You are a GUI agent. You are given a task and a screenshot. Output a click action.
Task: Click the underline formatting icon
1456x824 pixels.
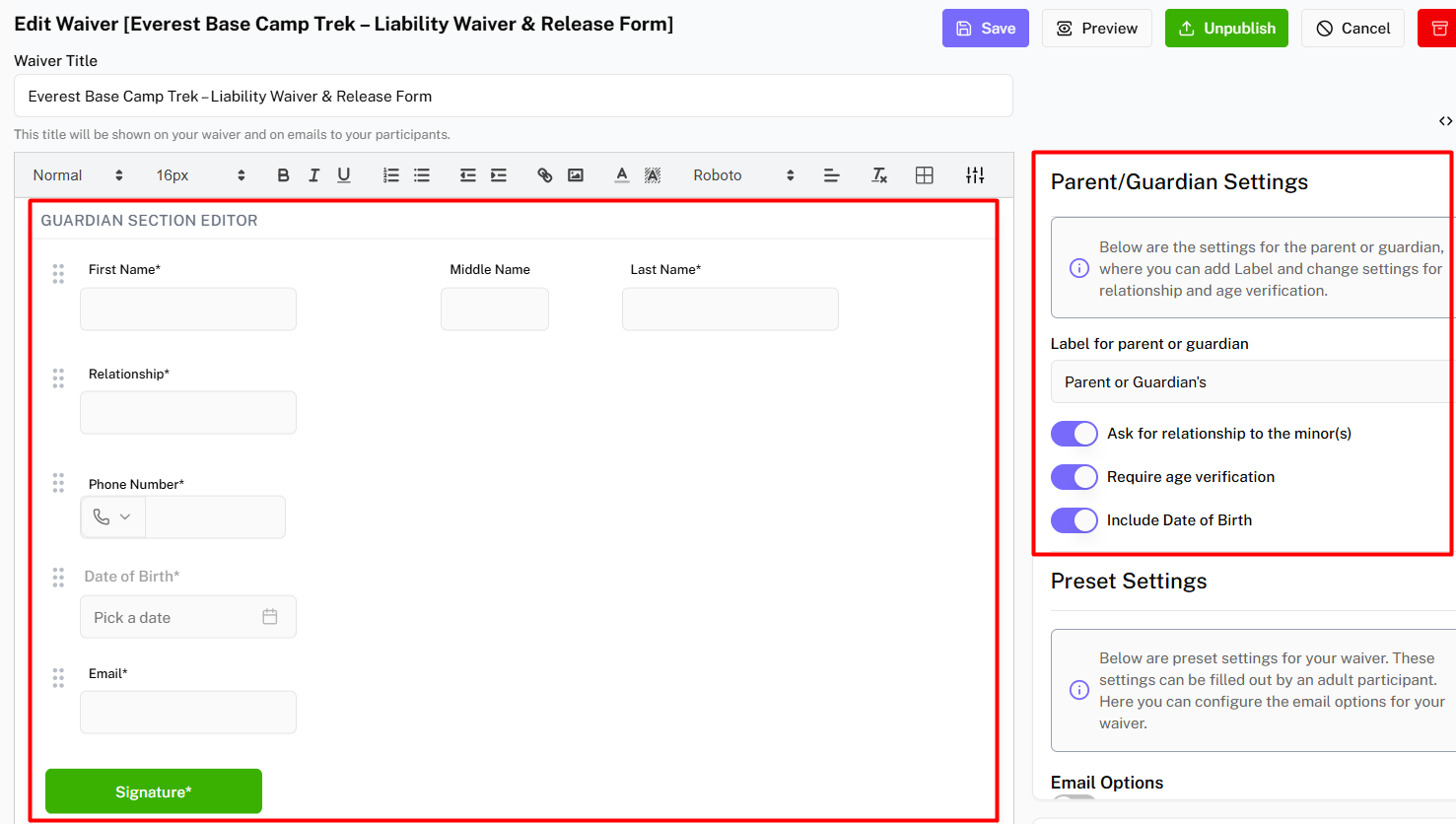tap(343, 175)
